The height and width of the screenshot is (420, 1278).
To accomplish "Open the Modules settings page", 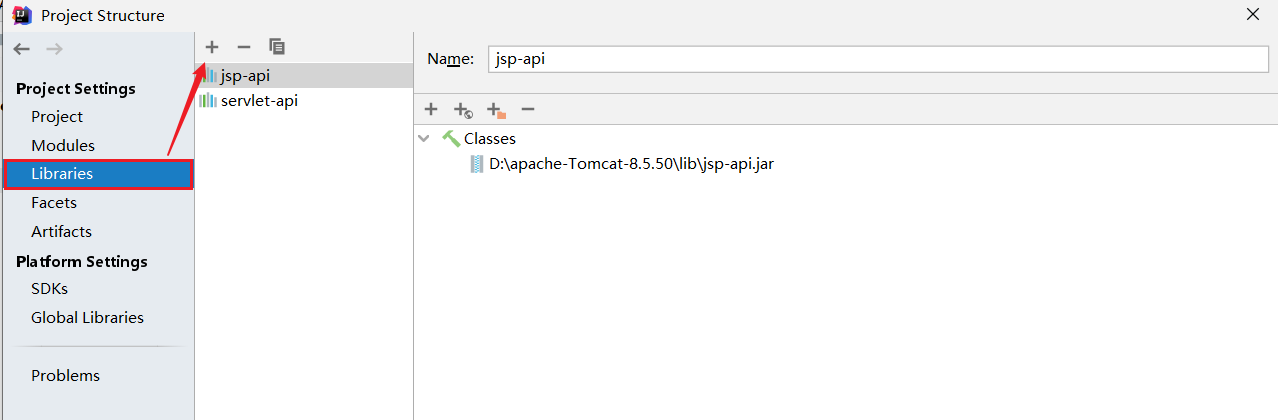I will click(63, 145).
